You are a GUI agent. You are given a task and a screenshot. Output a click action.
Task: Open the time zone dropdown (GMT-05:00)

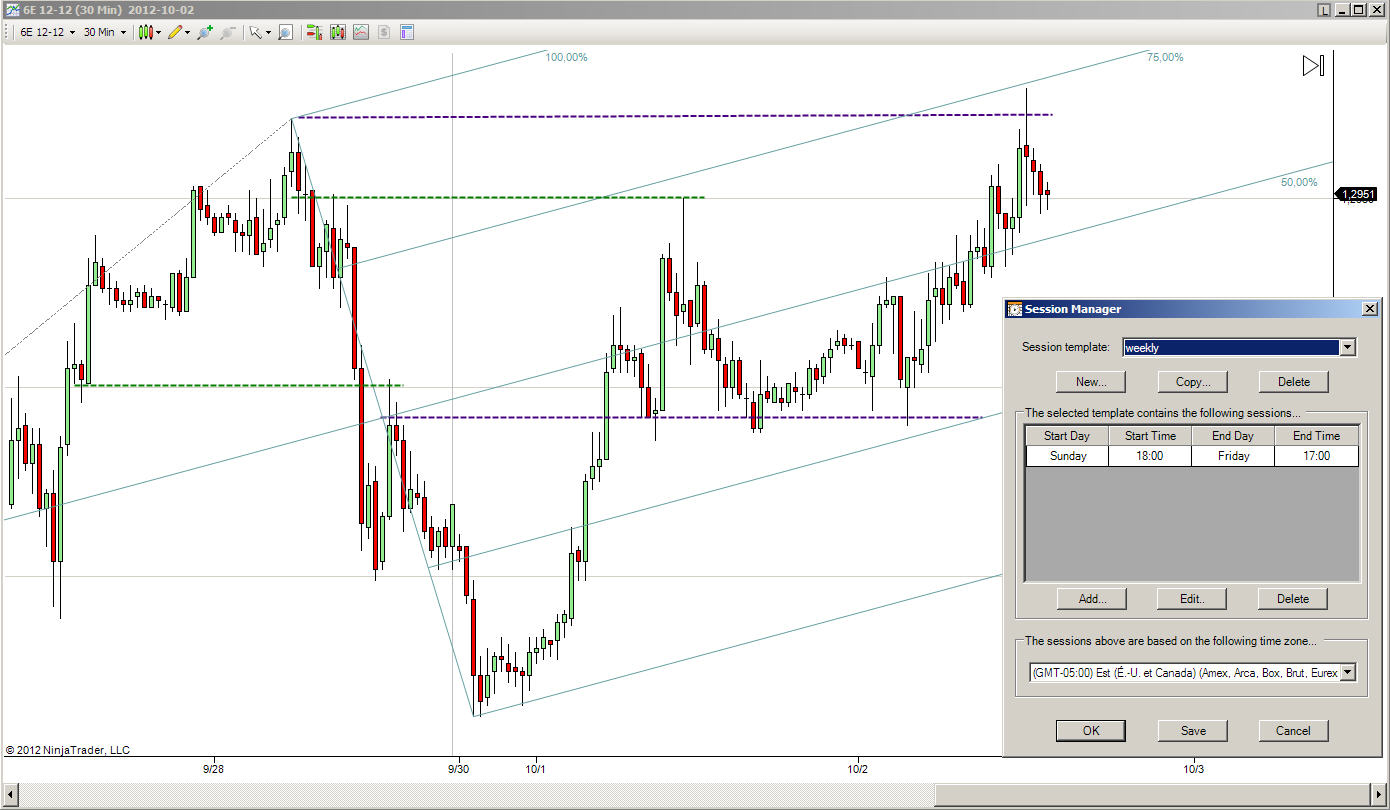[1347, 673]
